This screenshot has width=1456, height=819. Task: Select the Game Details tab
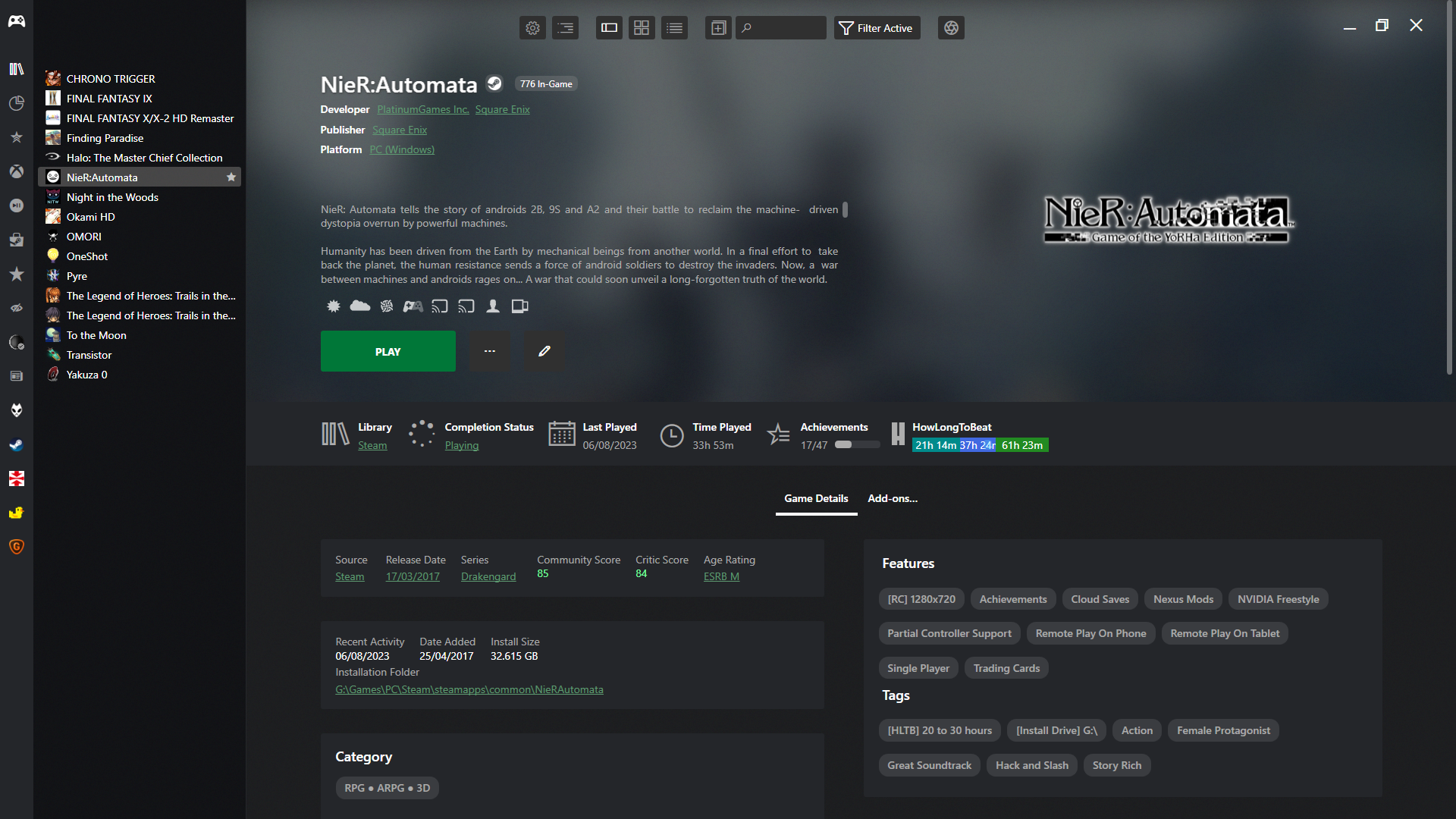click(816, 498)
